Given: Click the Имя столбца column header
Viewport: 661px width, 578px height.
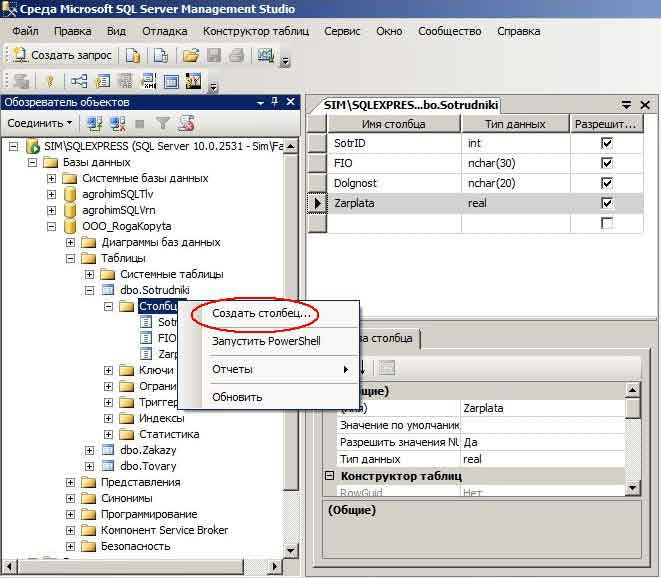Looking at the screenshot, I should coord(394,124).
